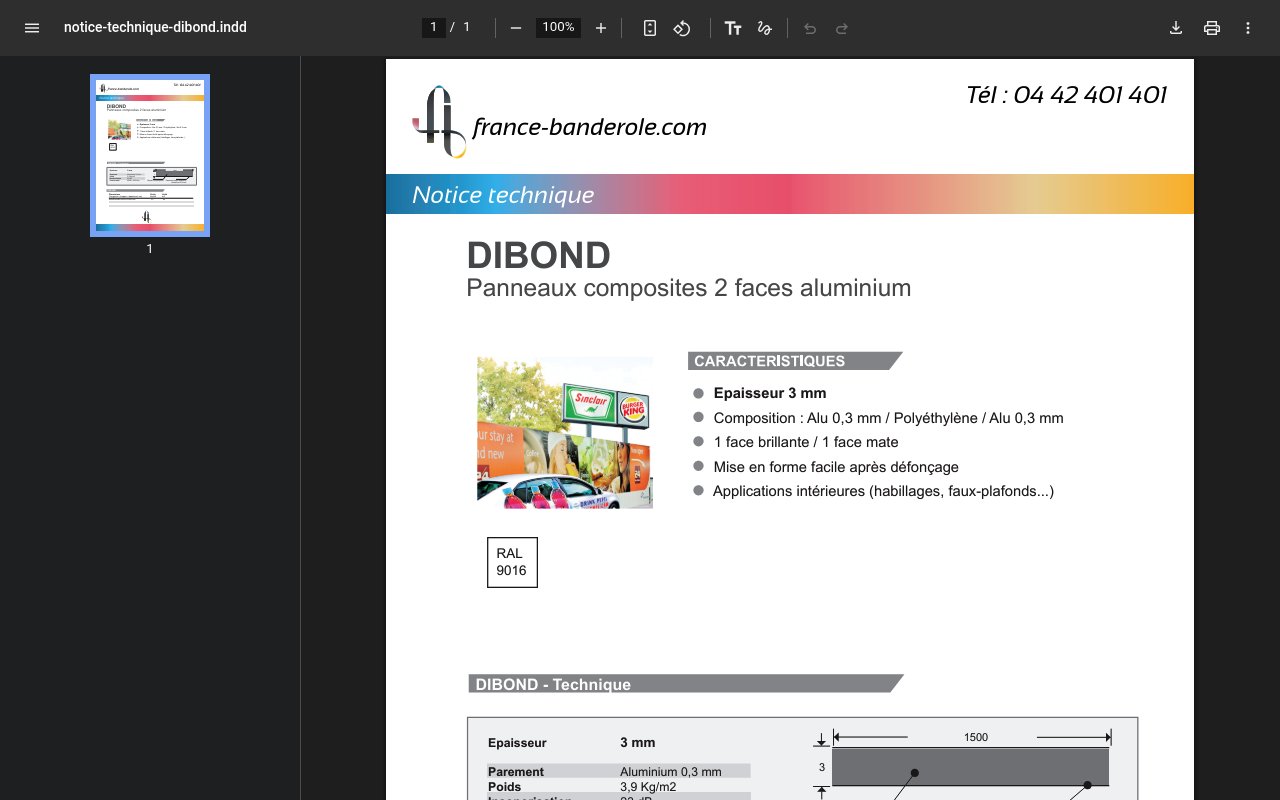Click the Epaisseur 3 mm bullet
Image resolution: width=1280 pixels, height=800 pixels.
770,393
